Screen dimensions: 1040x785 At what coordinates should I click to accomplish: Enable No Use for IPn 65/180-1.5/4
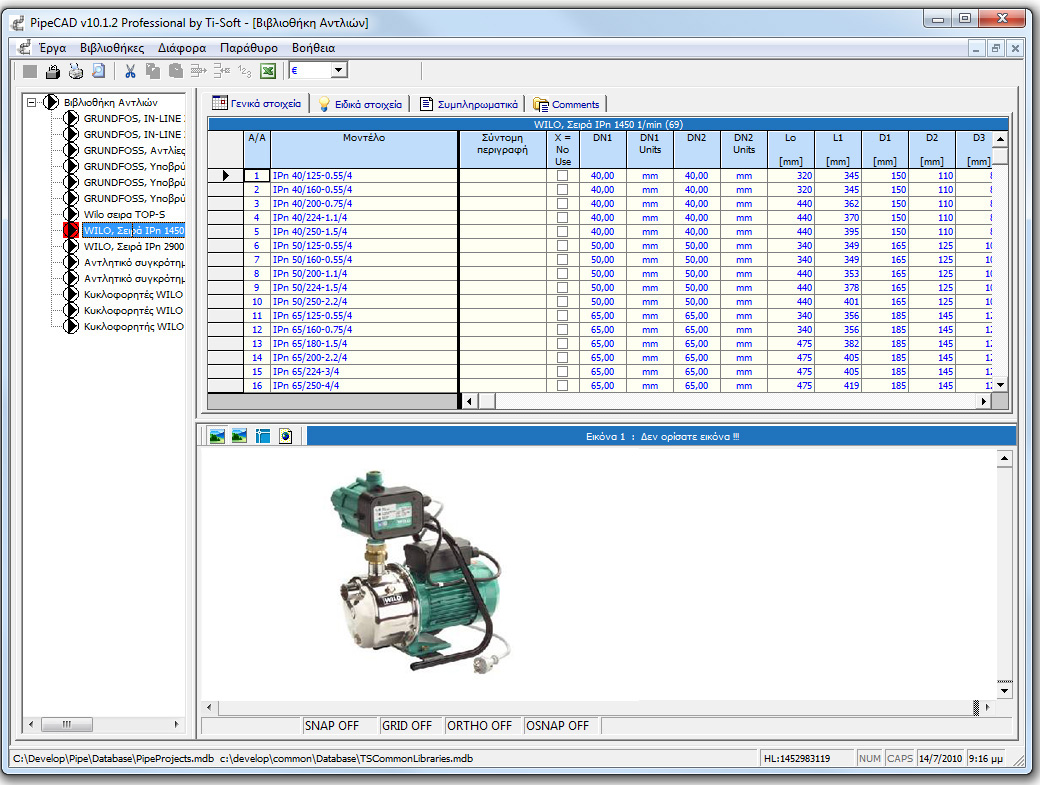[562, 342]
